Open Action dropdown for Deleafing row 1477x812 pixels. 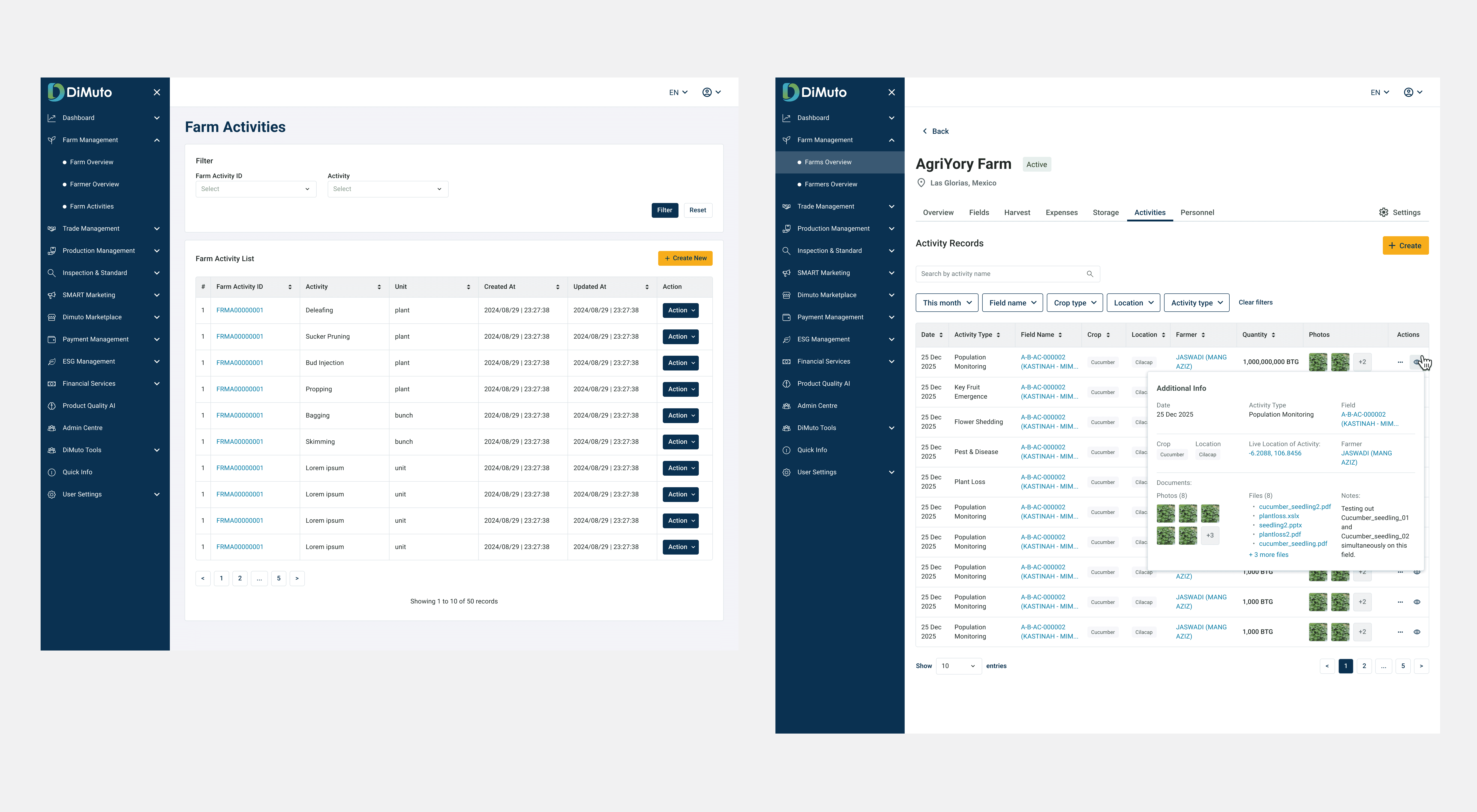coord(681,310)
